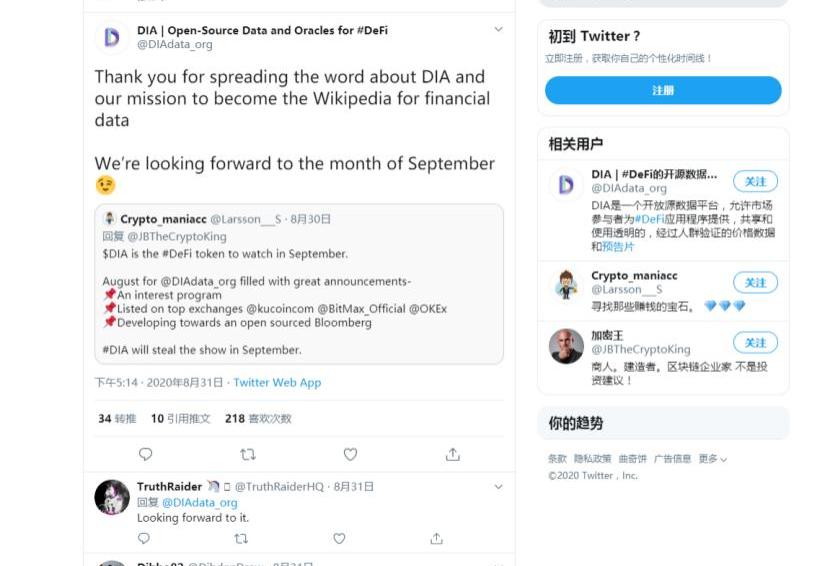Share the DIA main tweet
The height and width of the screenshot is (566, 832).
pos(453,454)
